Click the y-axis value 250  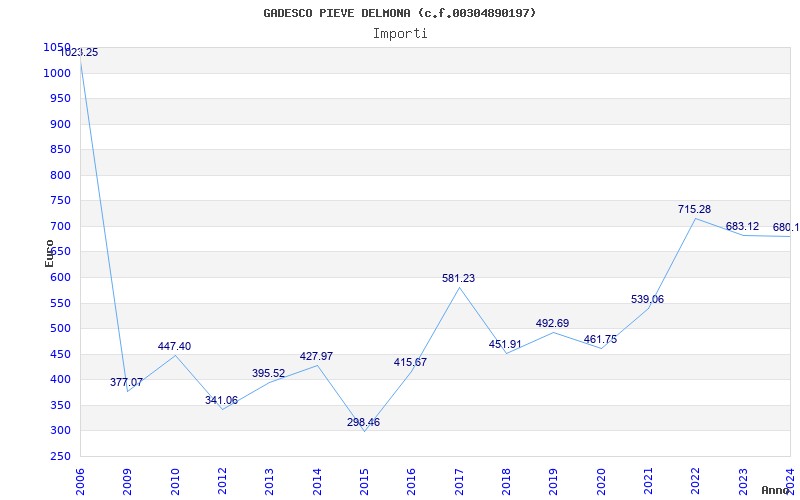click(60, 457)
